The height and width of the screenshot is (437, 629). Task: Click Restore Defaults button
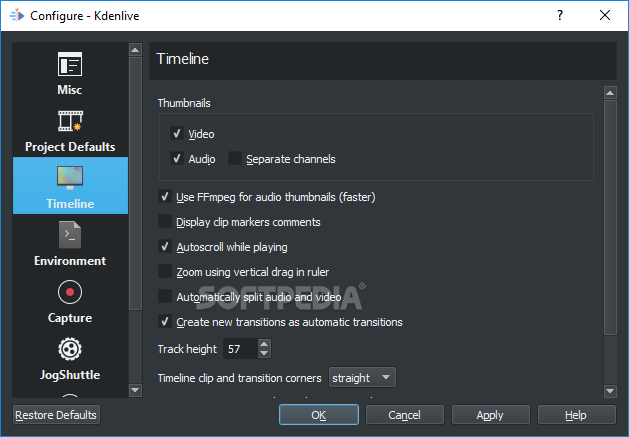pyautogui.click(x=56, y=415)
